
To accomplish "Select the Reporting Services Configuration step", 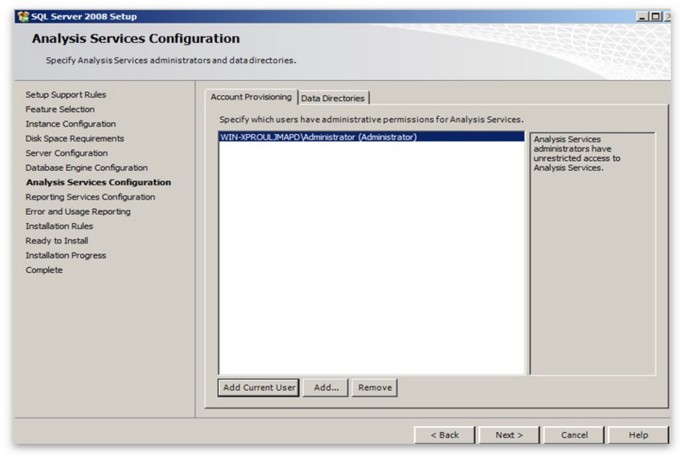I will click(x=90, y=197).
